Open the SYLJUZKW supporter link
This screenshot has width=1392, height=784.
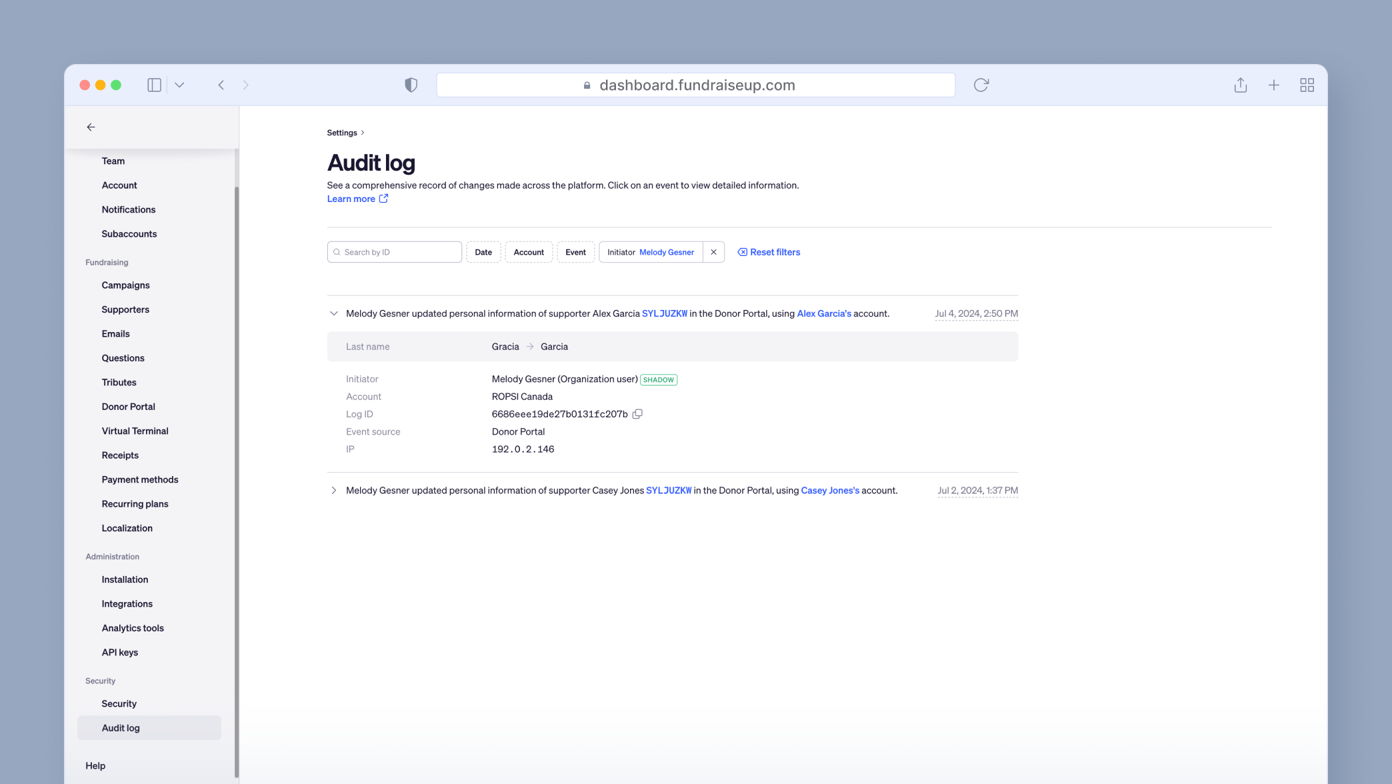664,313
